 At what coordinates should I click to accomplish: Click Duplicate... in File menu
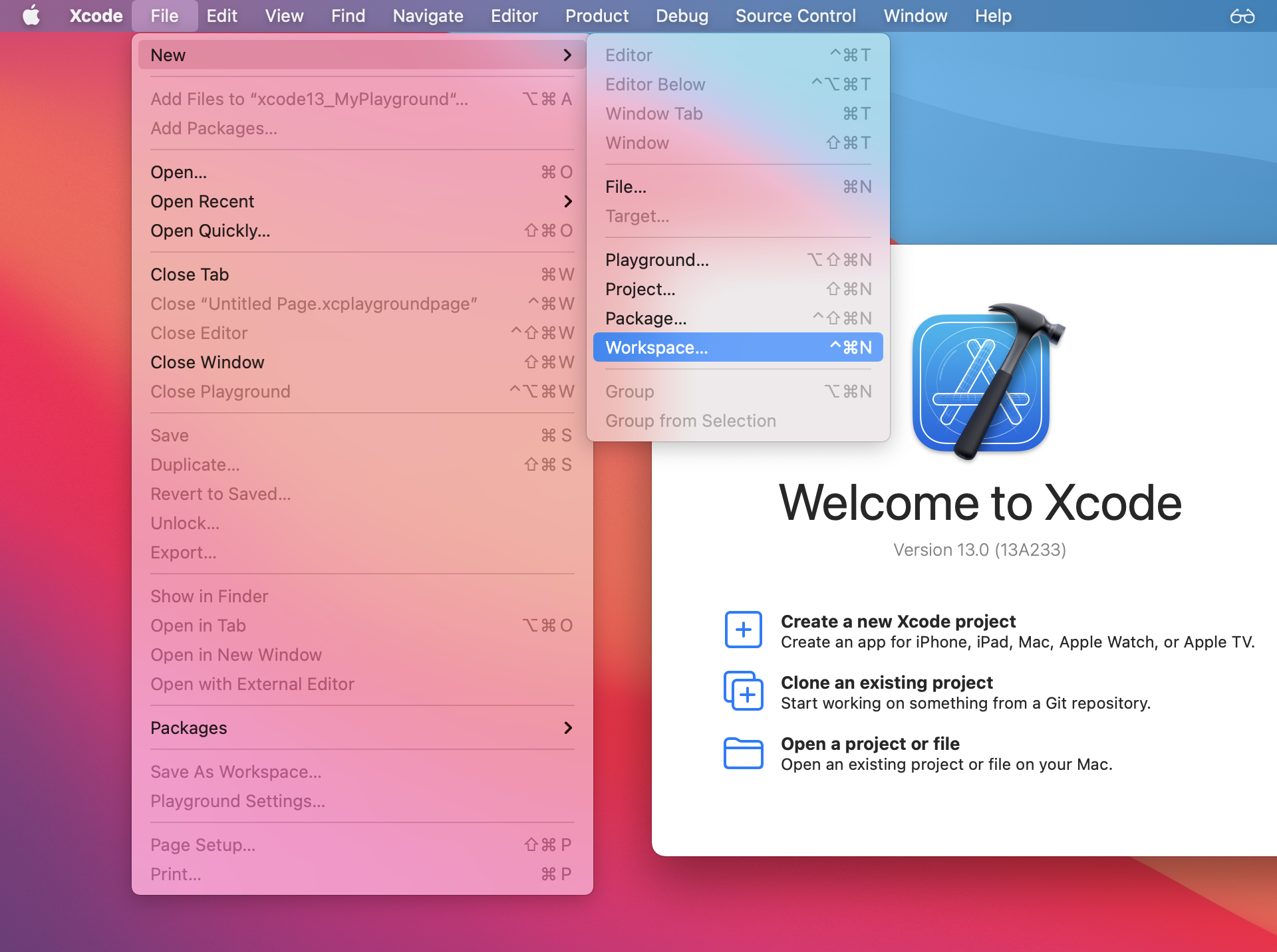point(362,465)
